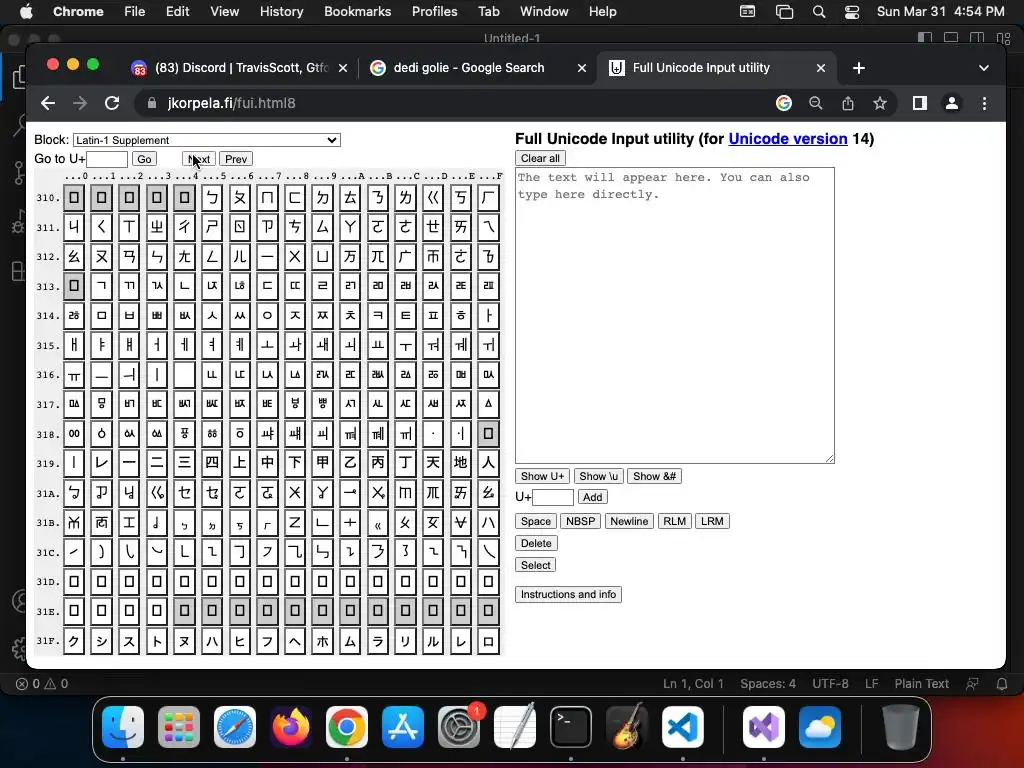Click the LRM button

(712, 521)
